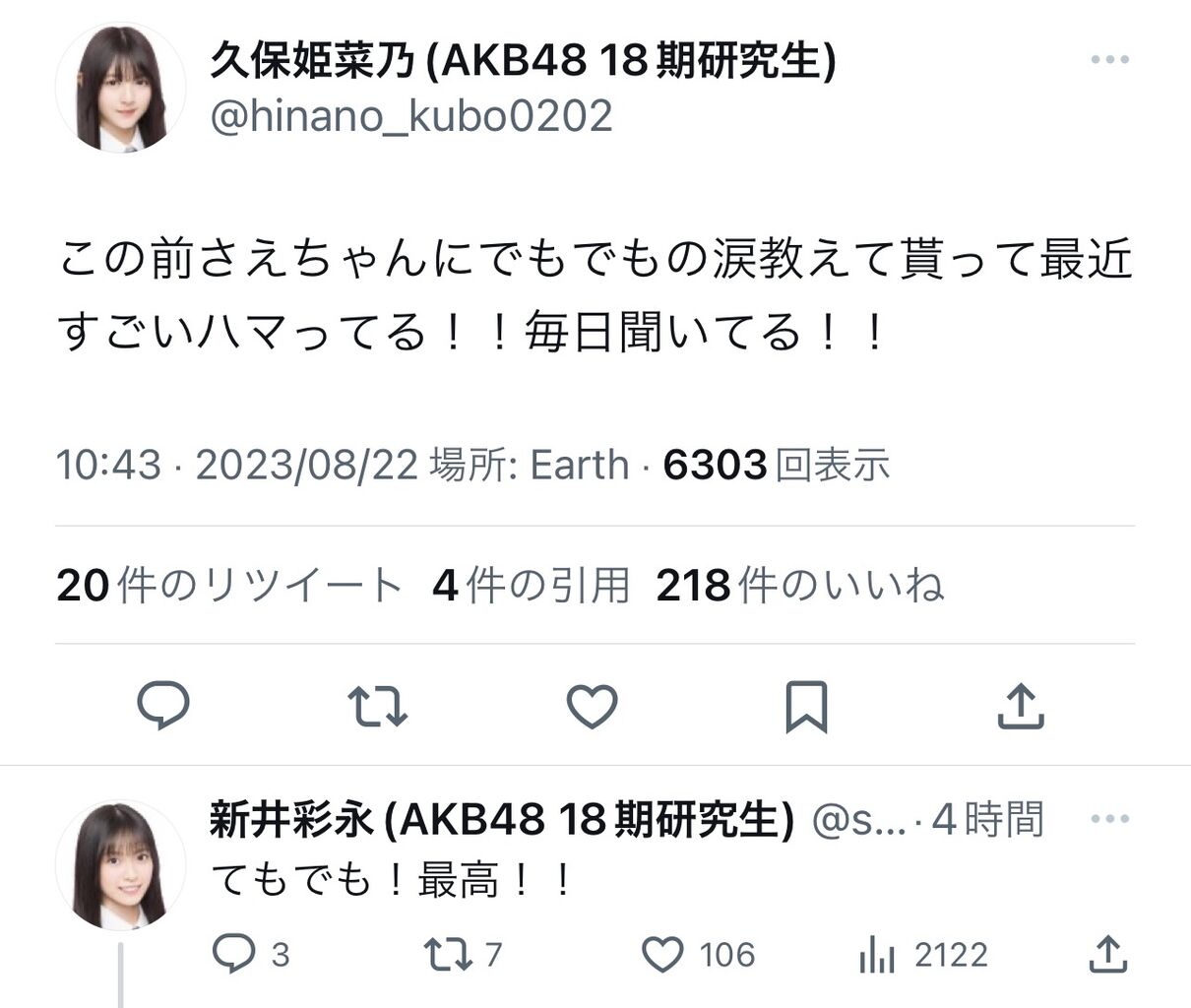
Task: Open the @hinano_kubo0202 handle
Action: (411, 116)
